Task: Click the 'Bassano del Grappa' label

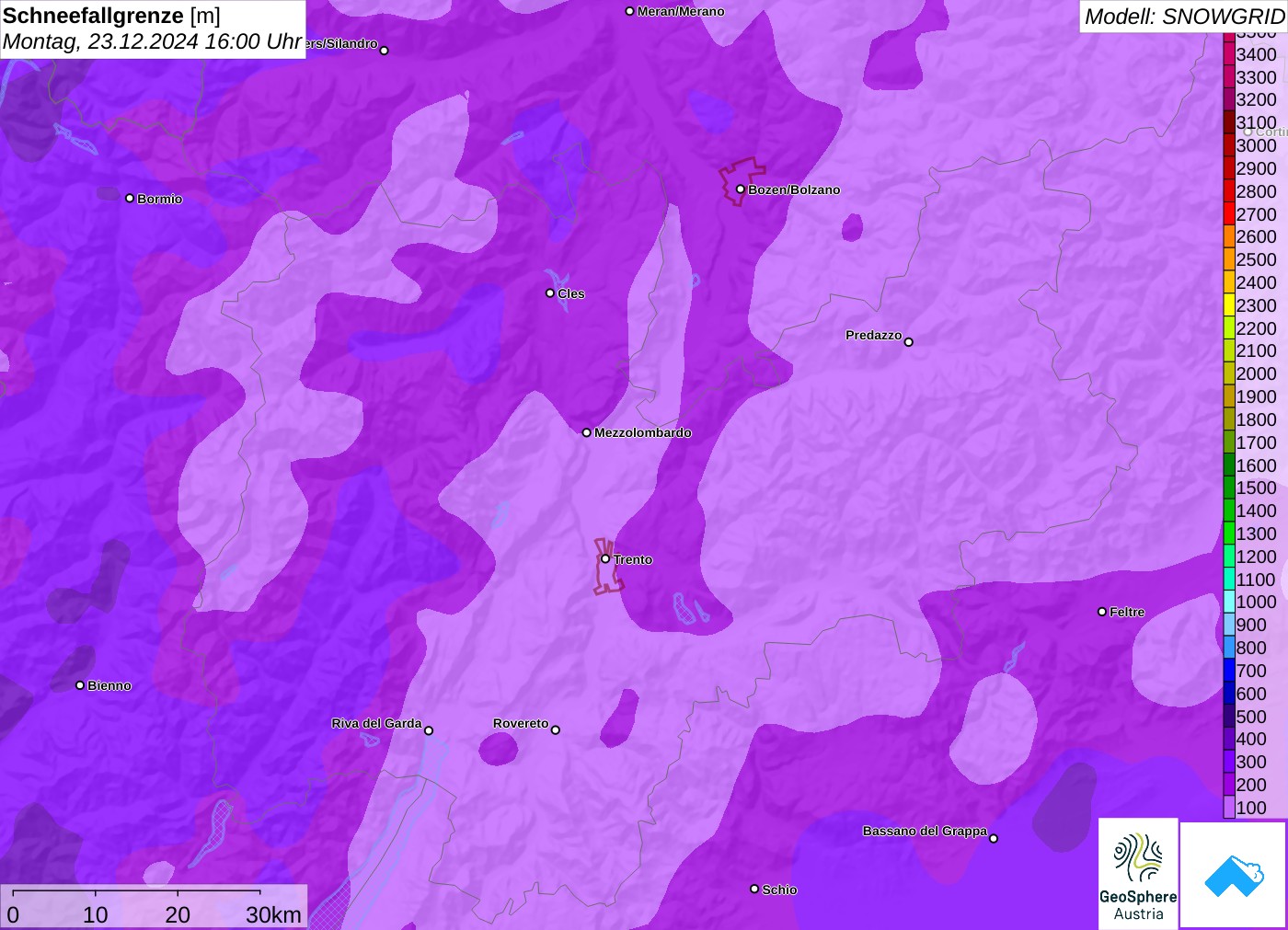Action: (x=925, y=831)
